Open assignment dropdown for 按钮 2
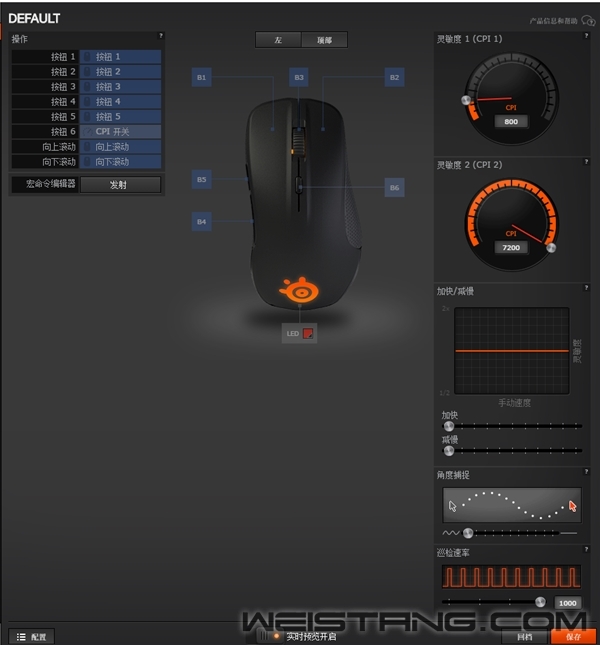600x645 pixels. (x=120, y=72)
